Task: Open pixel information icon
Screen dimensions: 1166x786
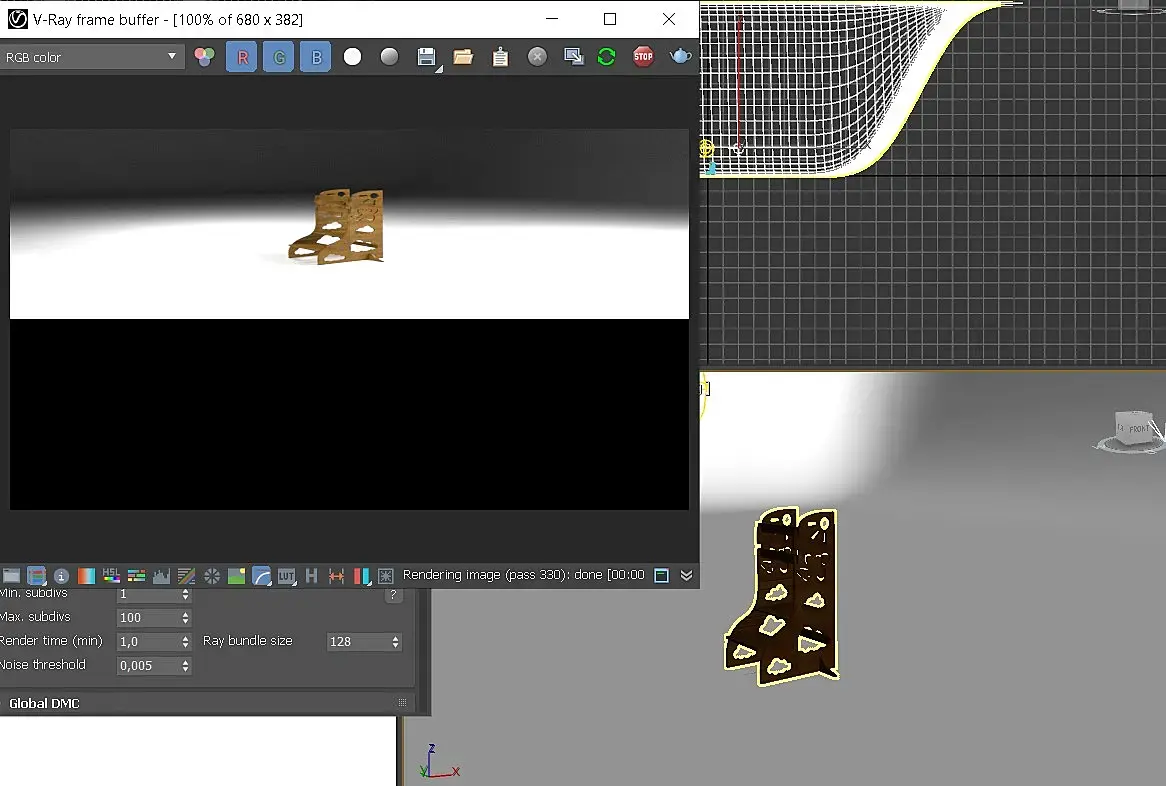Action: [x=61, y=576]
